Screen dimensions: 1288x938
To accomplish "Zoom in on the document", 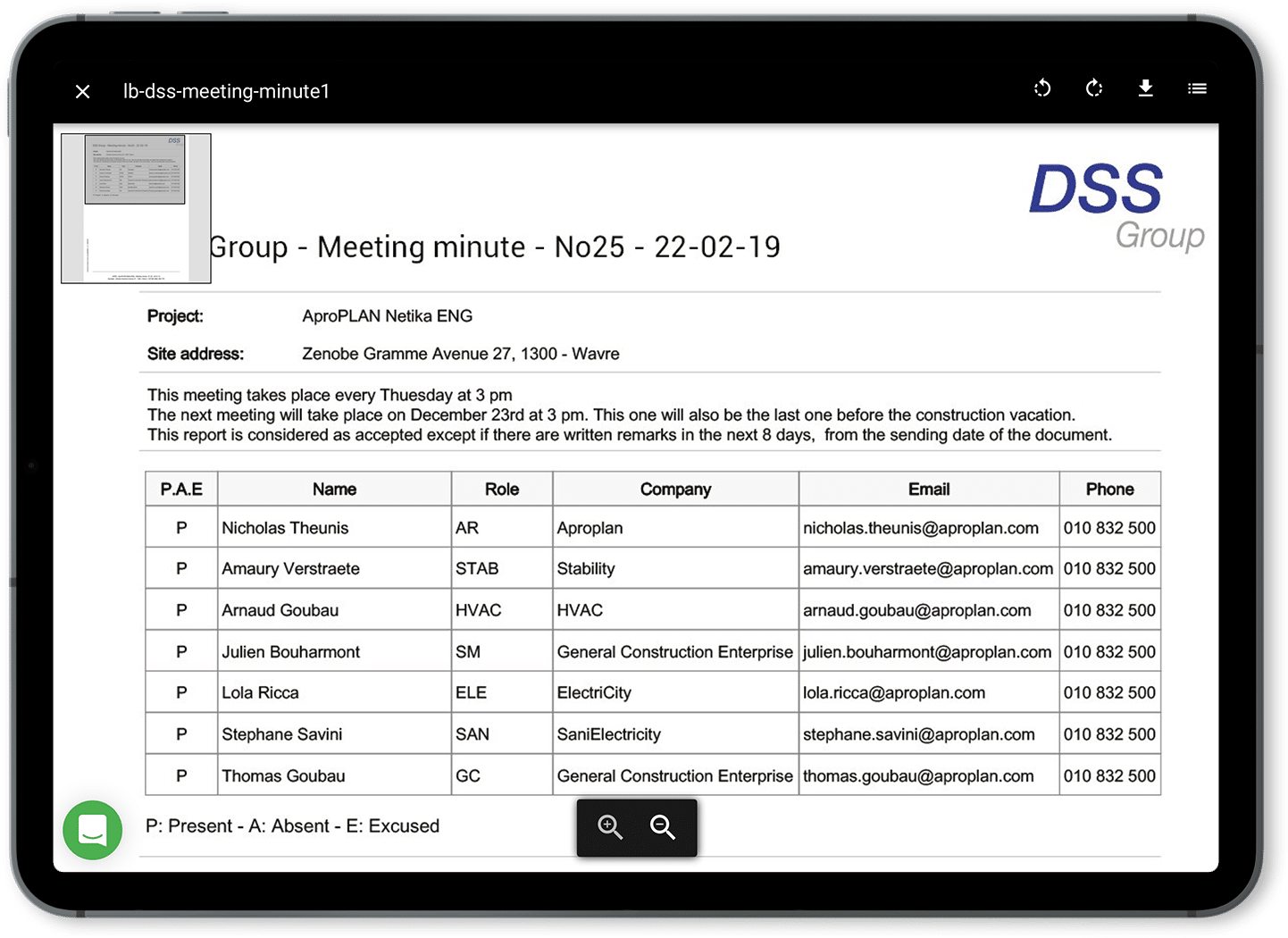I will pos(610,827).
